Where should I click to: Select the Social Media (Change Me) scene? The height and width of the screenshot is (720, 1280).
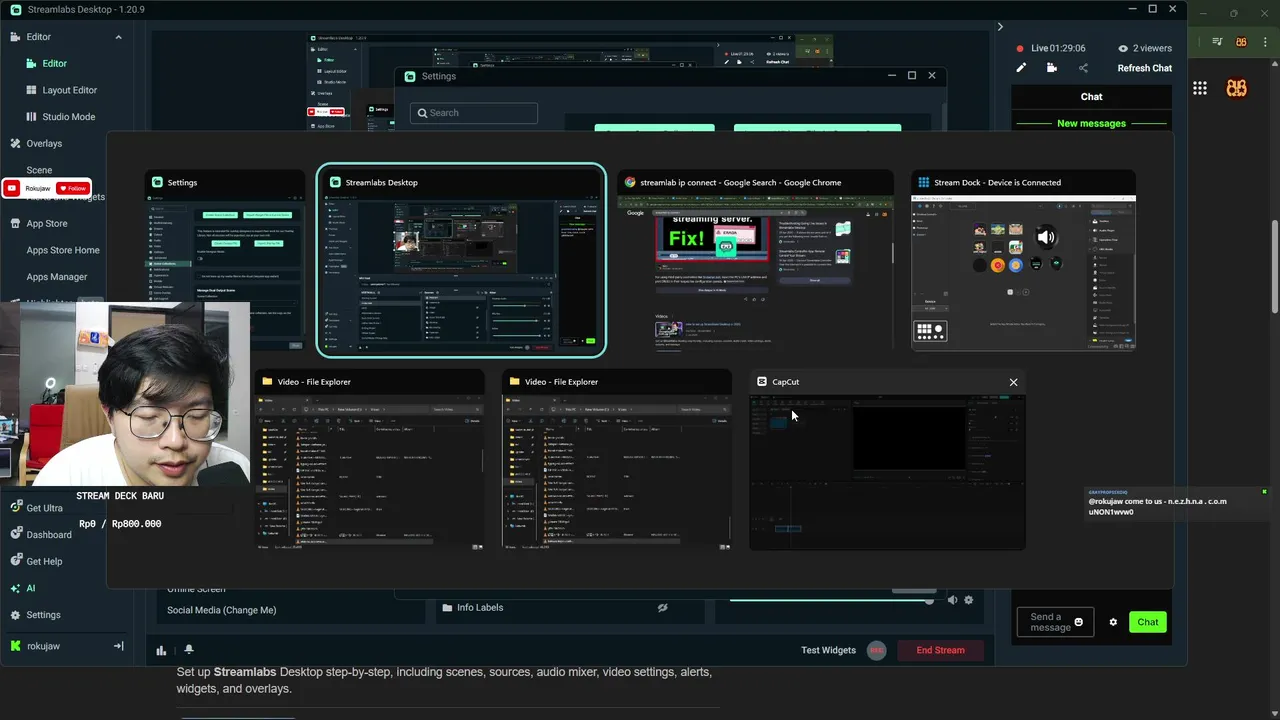click(222, 610)
